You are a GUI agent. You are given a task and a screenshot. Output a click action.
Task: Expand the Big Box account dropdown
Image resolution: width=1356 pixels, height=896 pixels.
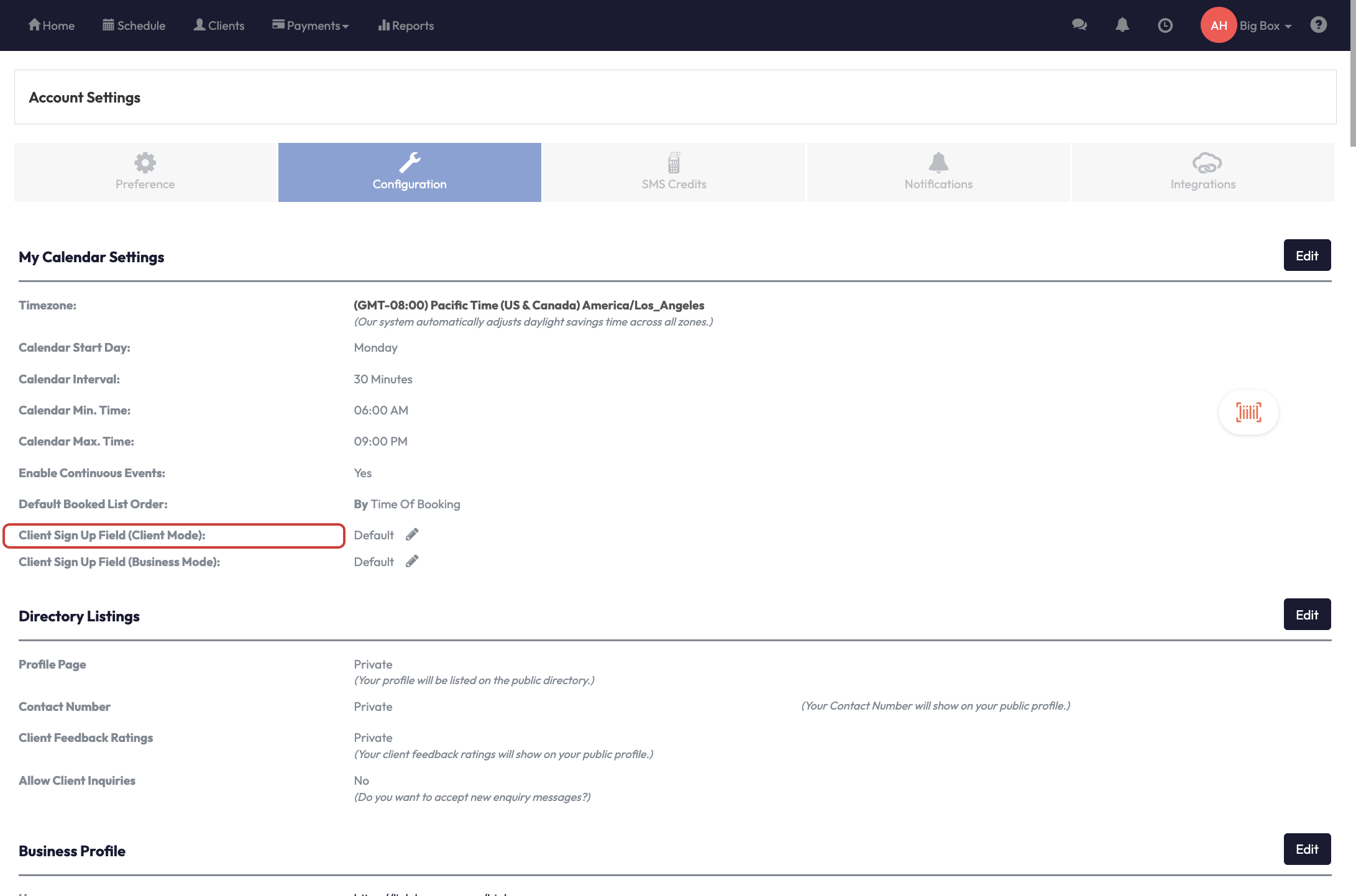1265,25
